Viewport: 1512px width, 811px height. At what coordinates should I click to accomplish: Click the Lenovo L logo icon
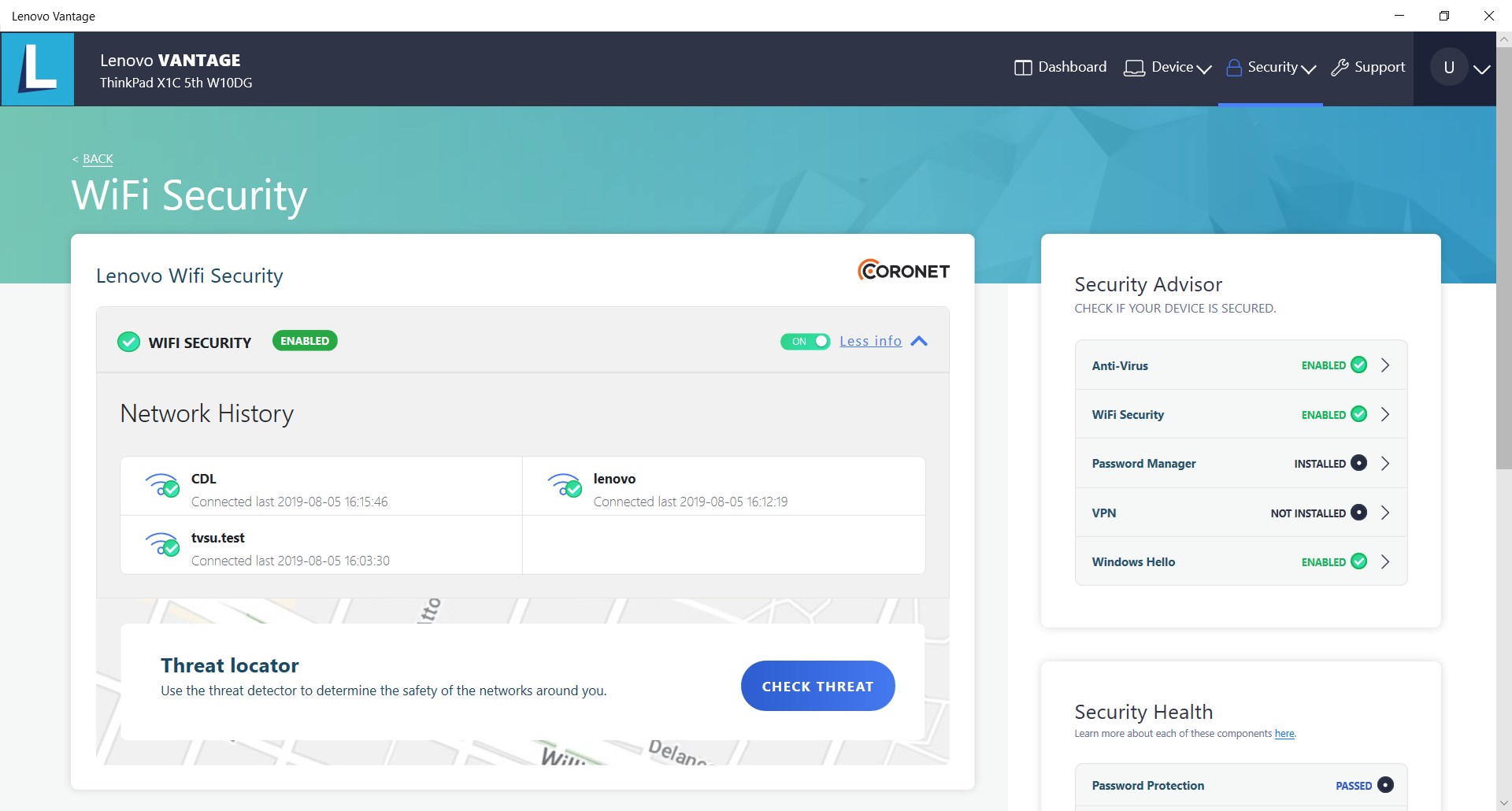point(38,69)
